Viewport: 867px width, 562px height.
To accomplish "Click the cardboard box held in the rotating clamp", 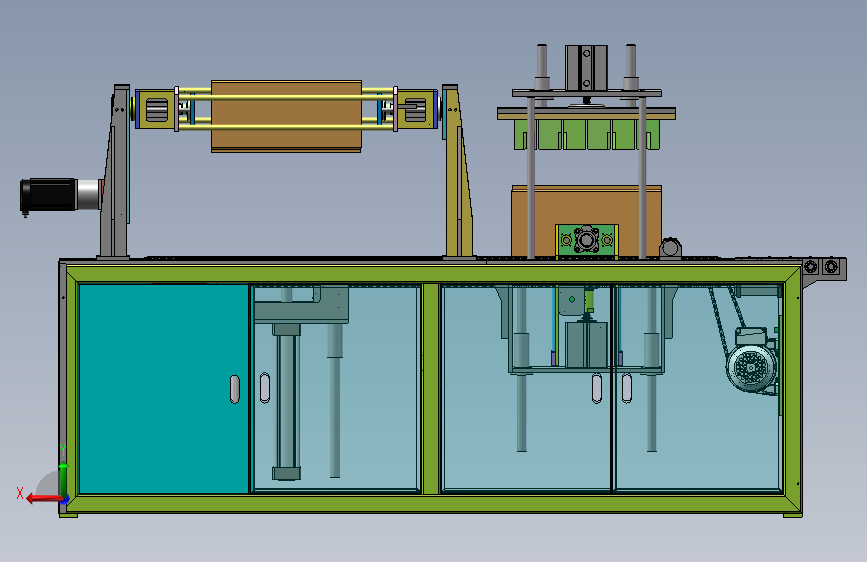I will click(286, 116).
